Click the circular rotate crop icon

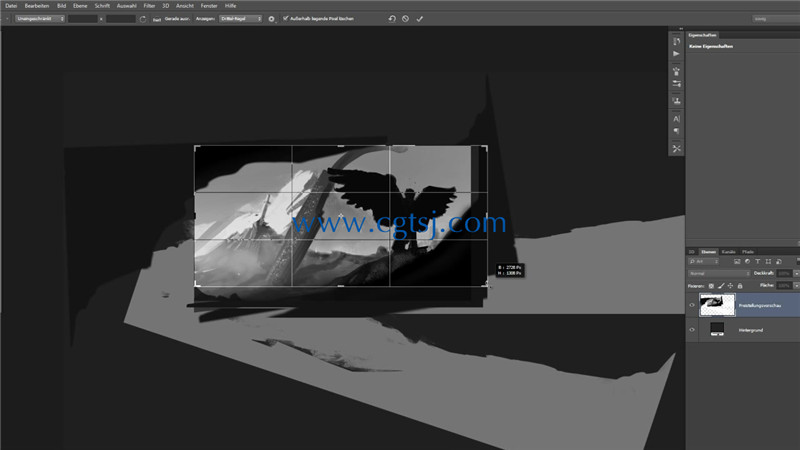(143, 19)
